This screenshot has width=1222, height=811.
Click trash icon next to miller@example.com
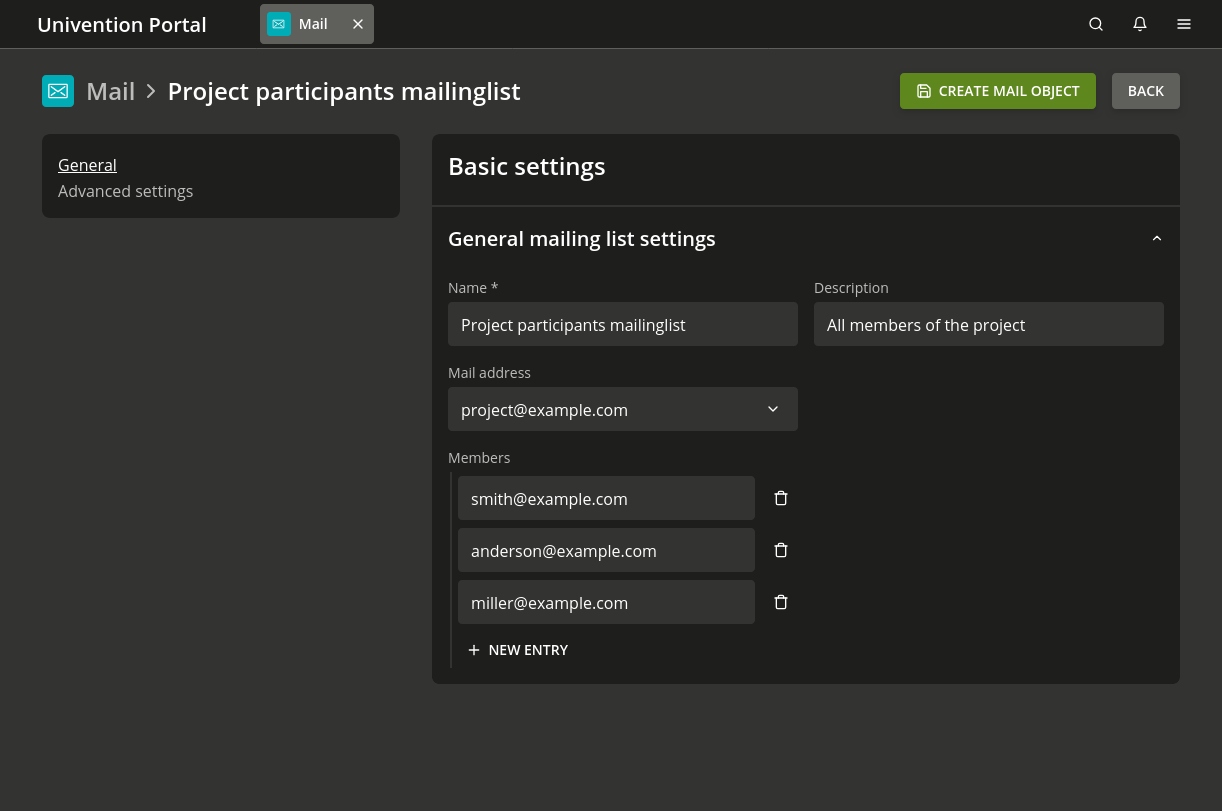[x=781, y=602]
